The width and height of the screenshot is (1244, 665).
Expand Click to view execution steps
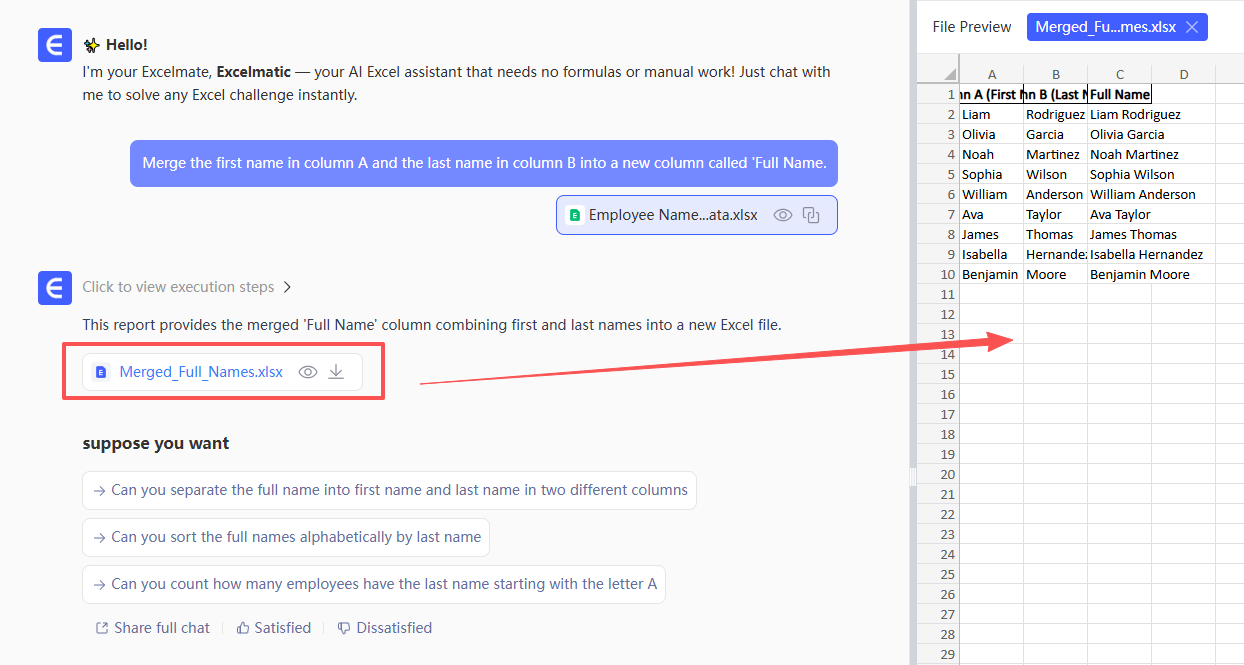[x=187, y=287]
